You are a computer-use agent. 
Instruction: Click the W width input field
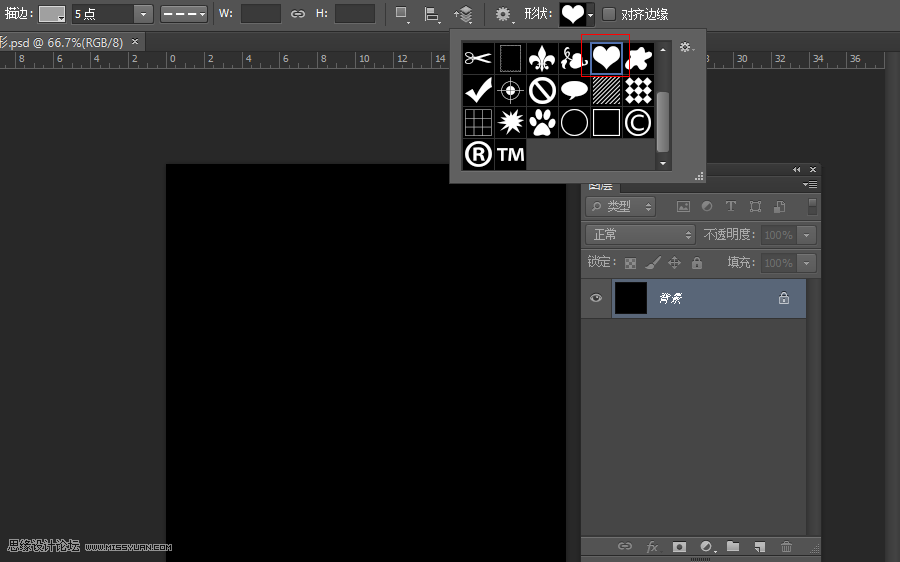coord(261,14)
